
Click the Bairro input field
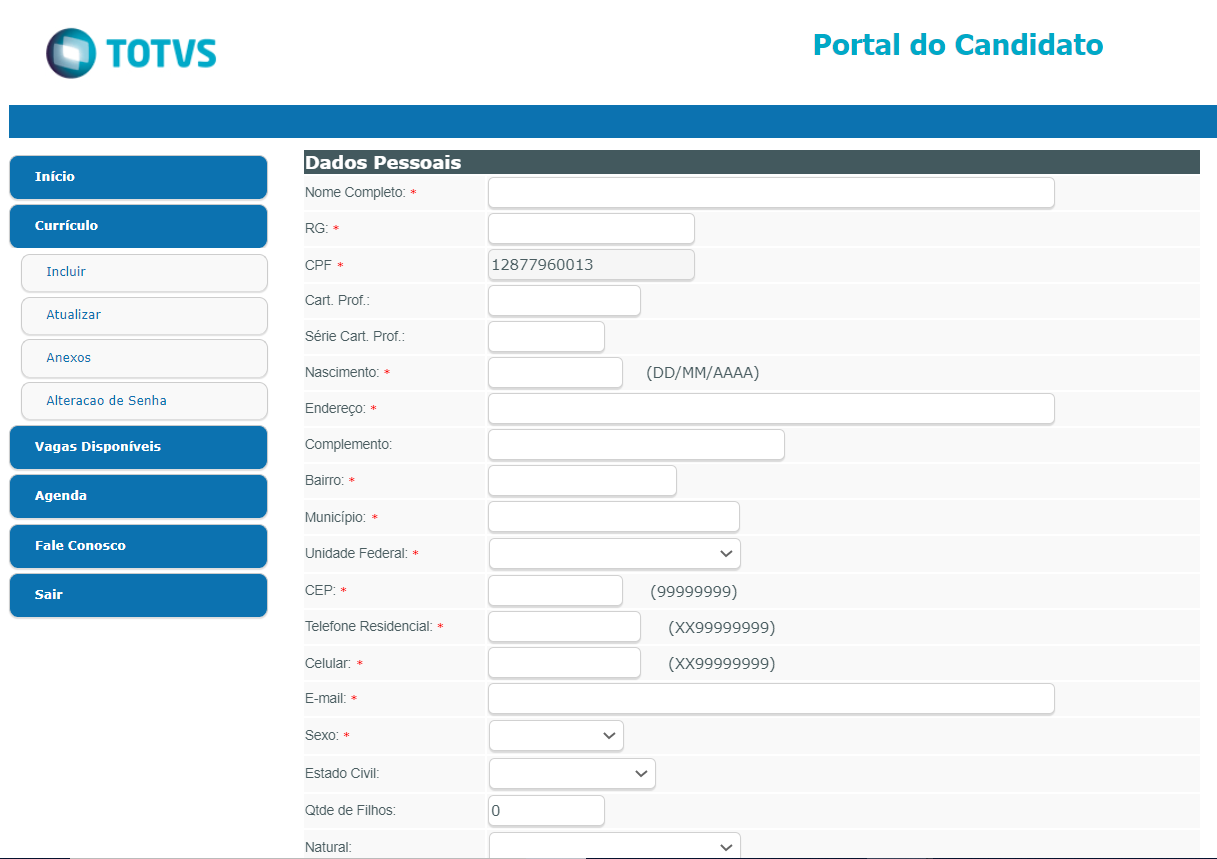pos(582,481)
